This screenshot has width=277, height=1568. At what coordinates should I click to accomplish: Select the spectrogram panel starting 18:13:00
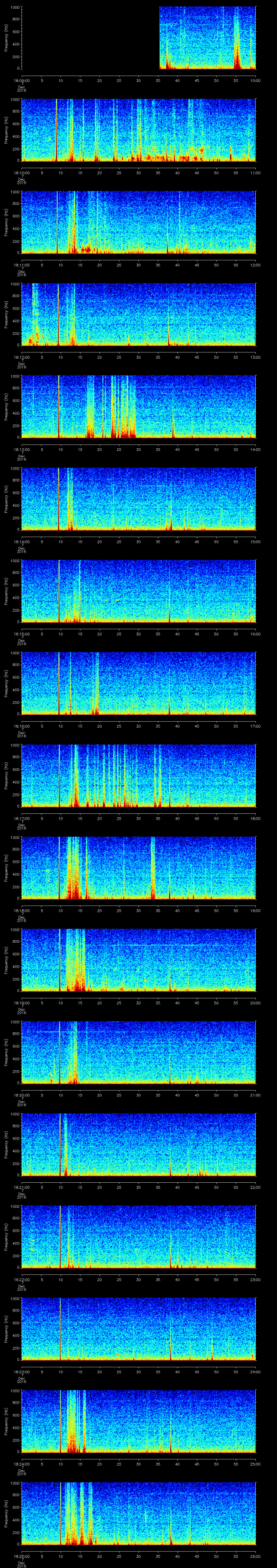pyautogui.click(x=139, y=407)
